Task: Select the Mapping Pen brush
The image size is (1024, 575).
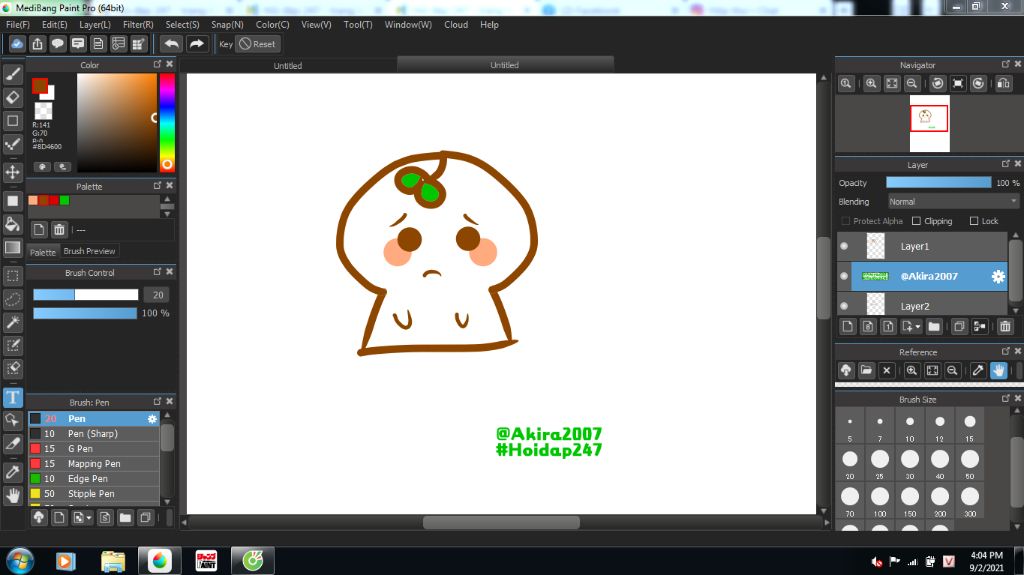Action: click(x=93, y=464)
